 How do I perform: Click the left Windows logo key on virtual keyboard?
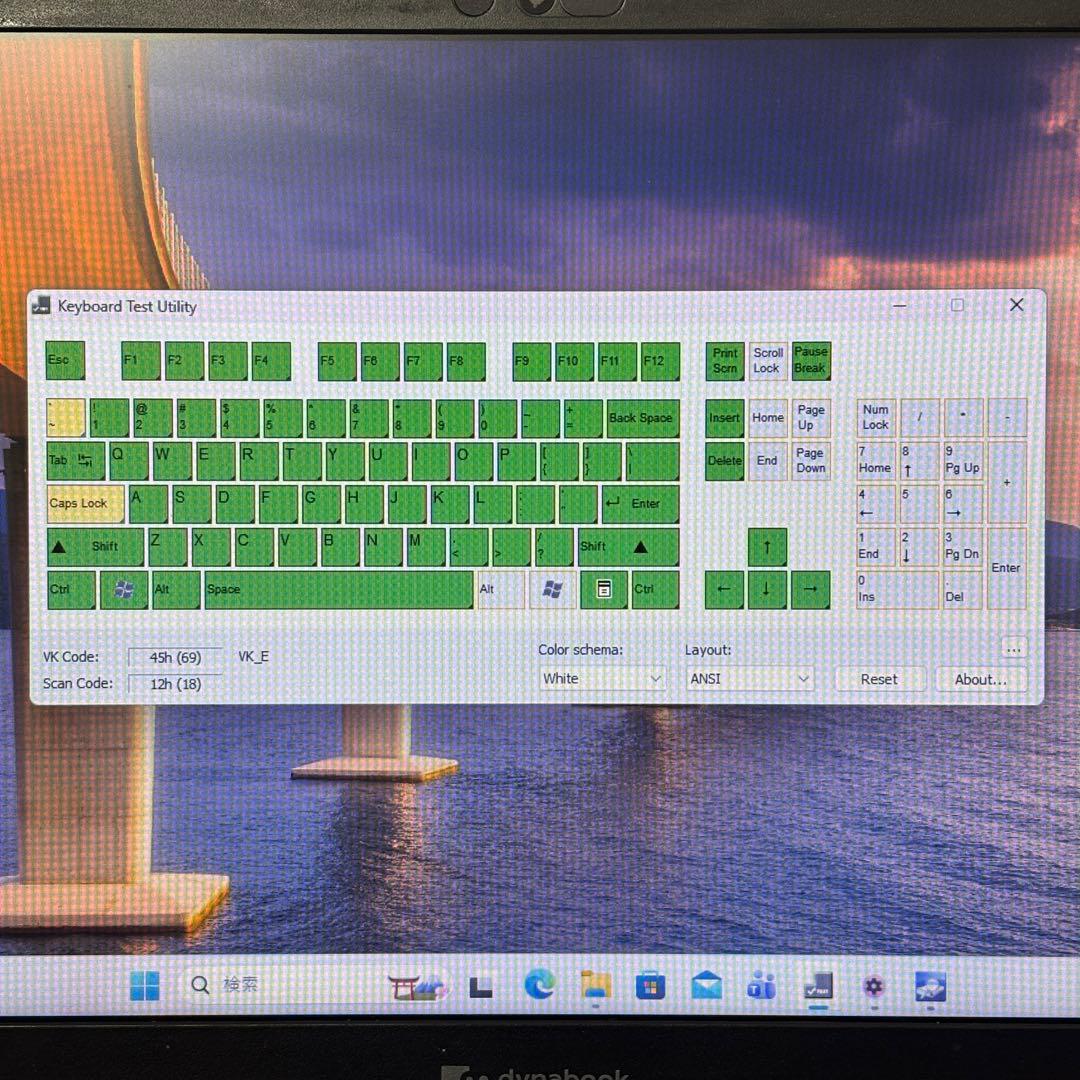point(124,590)
